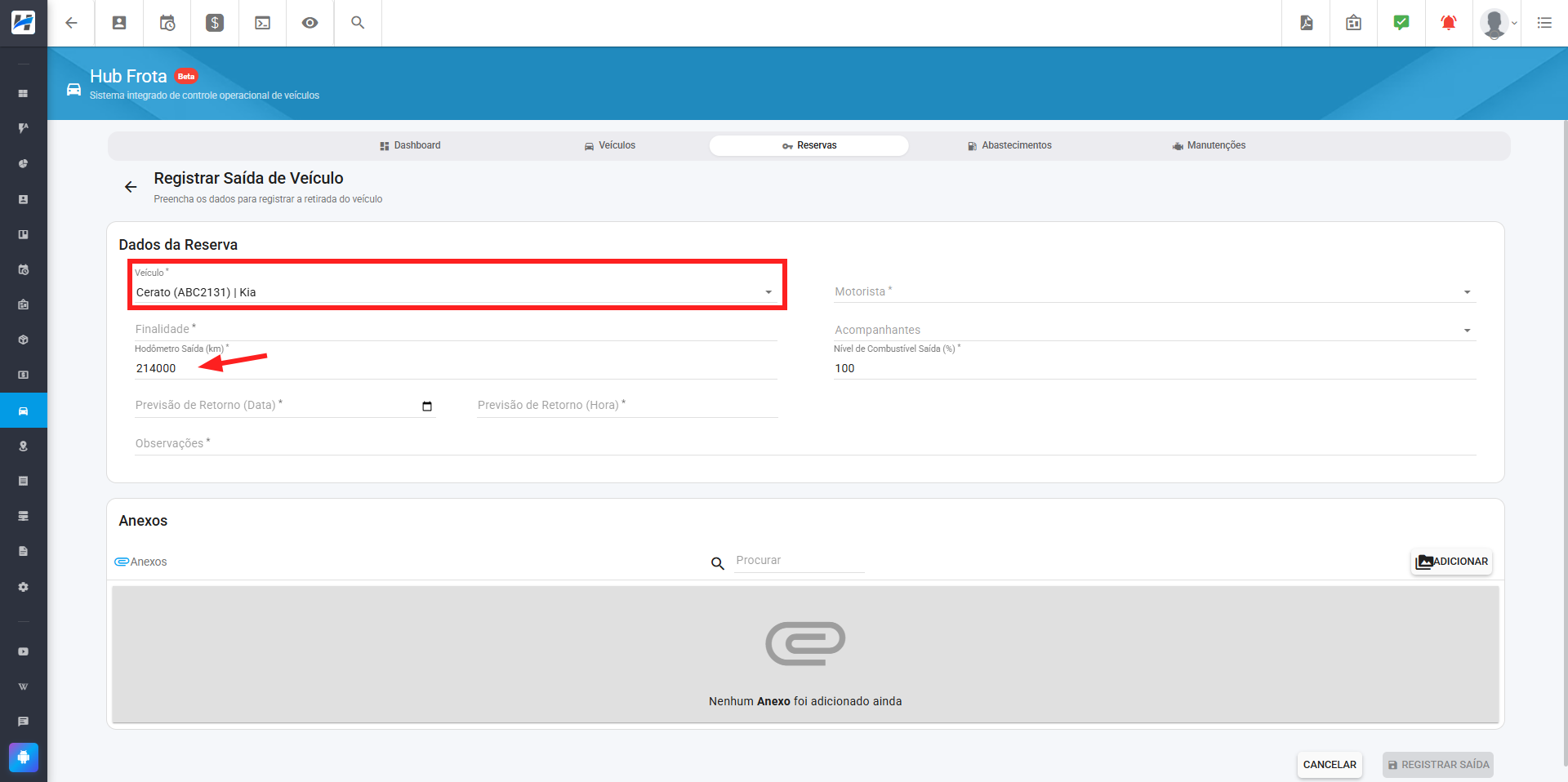Click the PDF document icon in header
This screenshot has height=782, width=1568.
click(1307, 23)
